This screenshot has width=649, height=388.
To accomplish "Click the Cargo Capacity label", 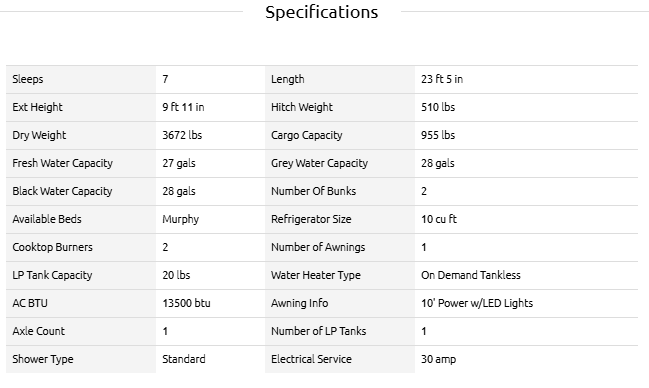I will 307,135.
